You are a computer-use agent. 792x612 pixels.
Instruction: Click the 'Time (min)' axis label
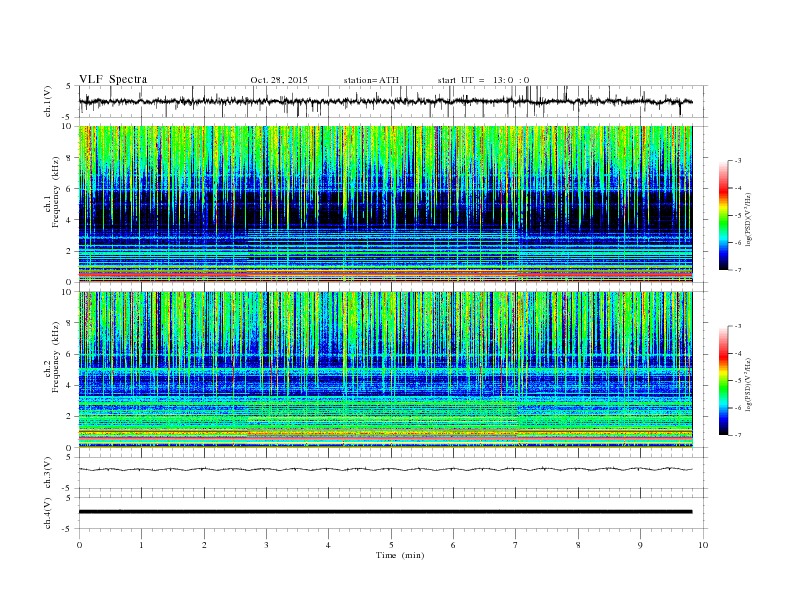pos(400,555)
